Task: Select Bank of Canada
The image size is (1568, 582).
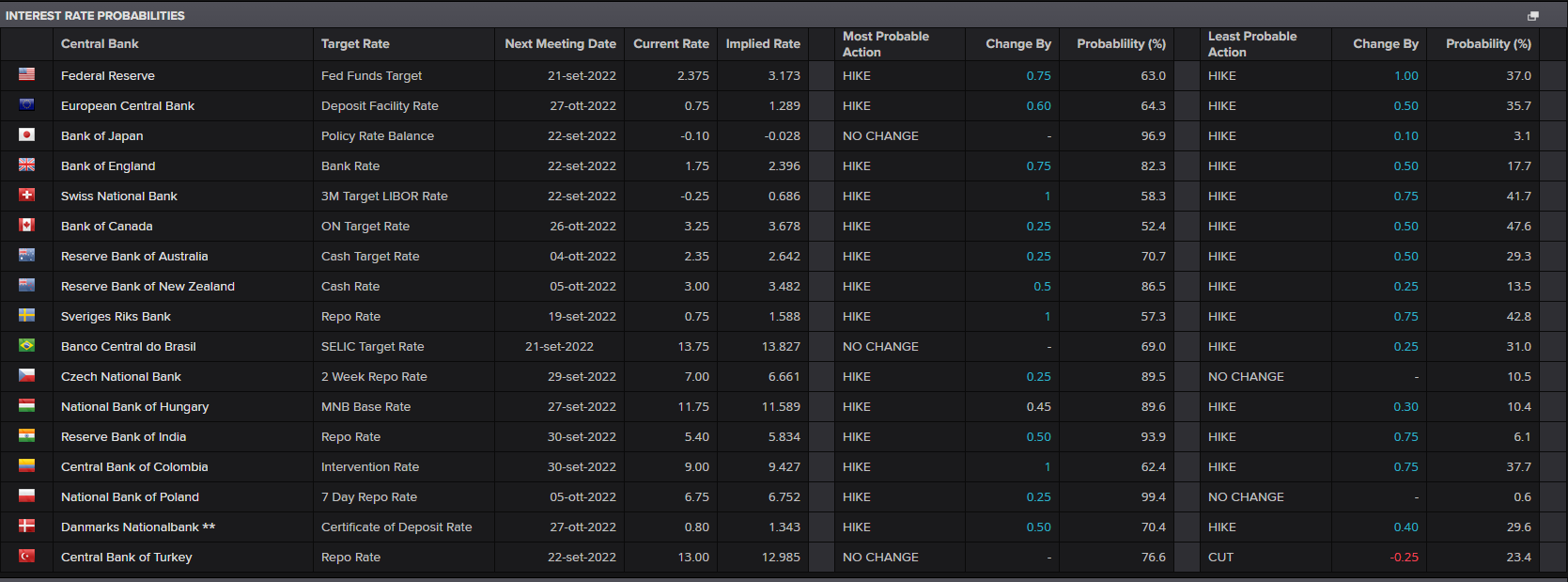Action: (x=107, y=227)
